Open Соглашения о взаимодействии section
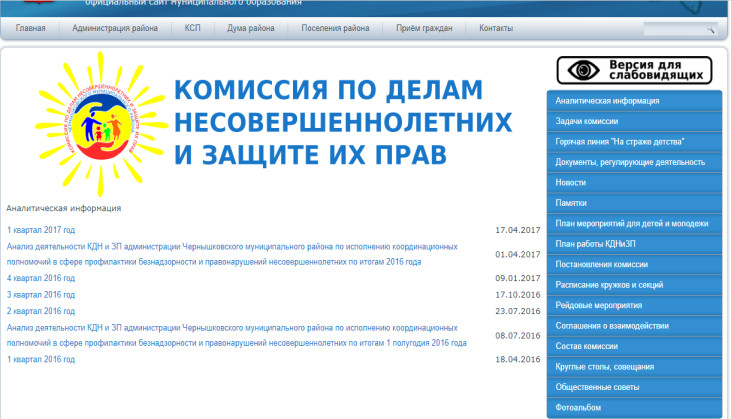731x419 pixels. 634,326
